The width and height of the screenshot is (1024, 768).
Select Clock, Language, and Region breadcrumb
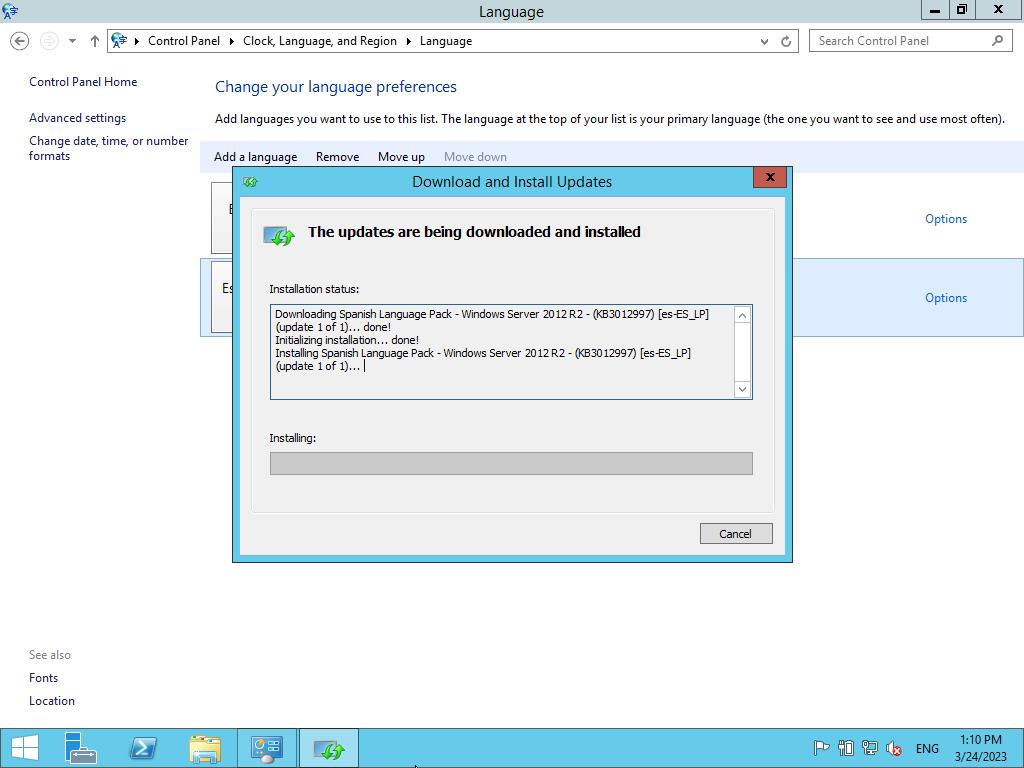320,40
